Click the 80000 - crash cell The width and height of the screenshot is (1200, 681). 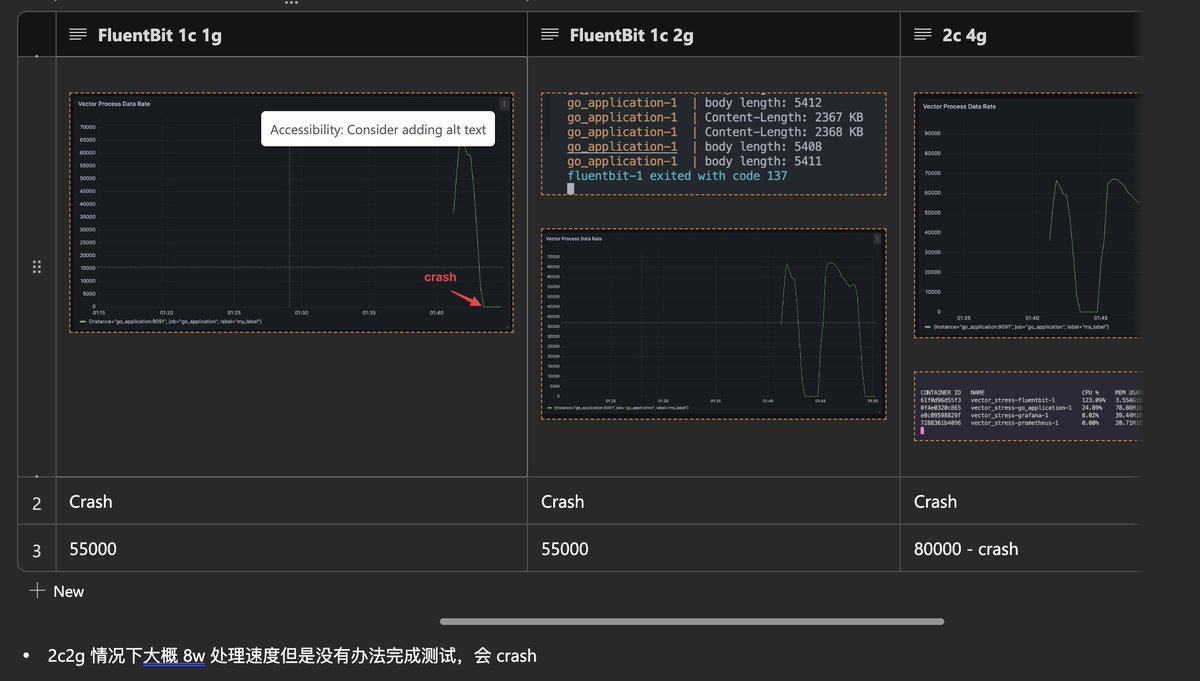point(1020,549)
